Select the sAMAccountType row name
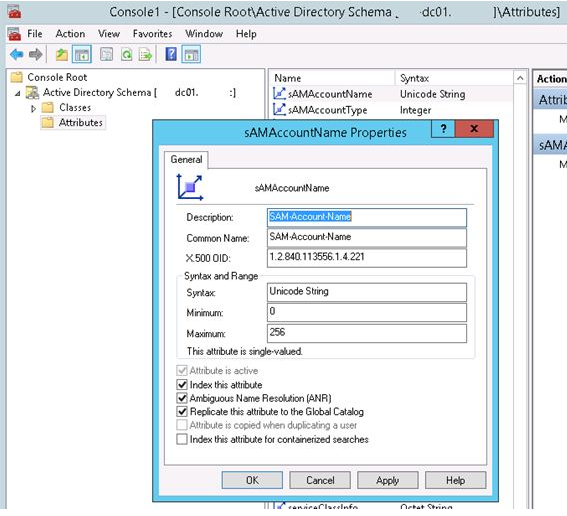 [328, 110]
